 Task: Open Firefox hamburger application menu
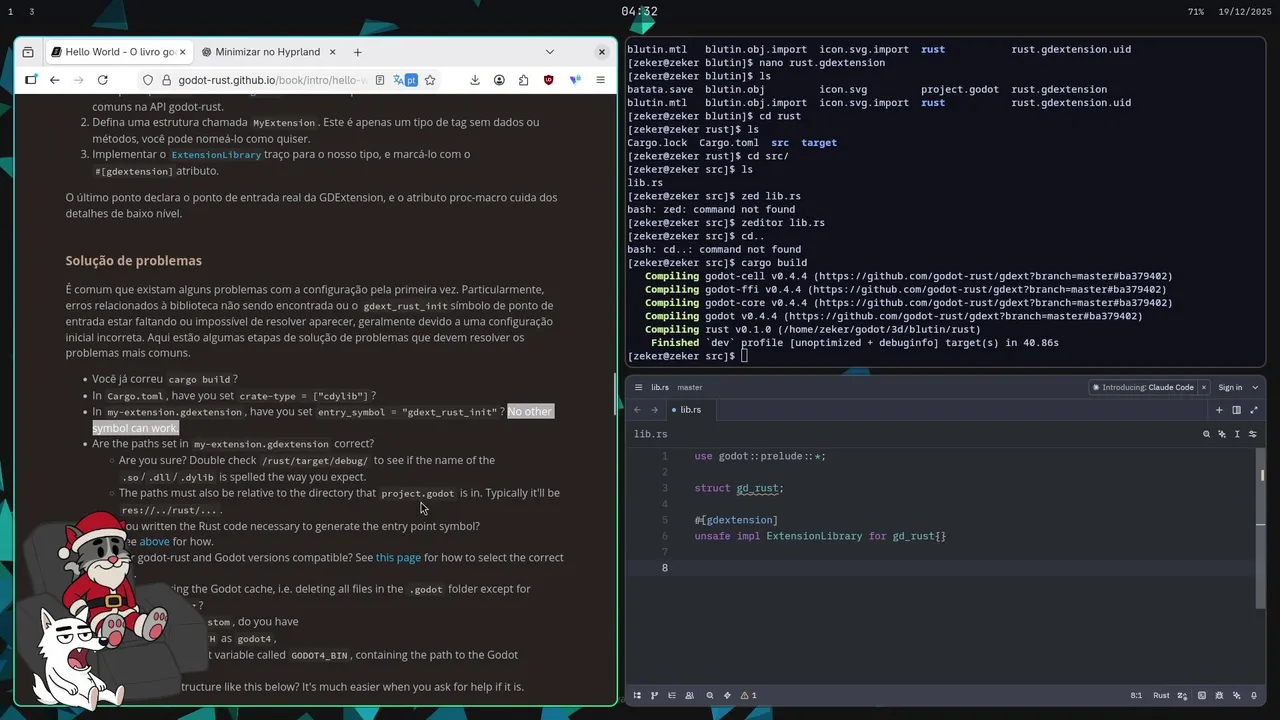(600, 80)
